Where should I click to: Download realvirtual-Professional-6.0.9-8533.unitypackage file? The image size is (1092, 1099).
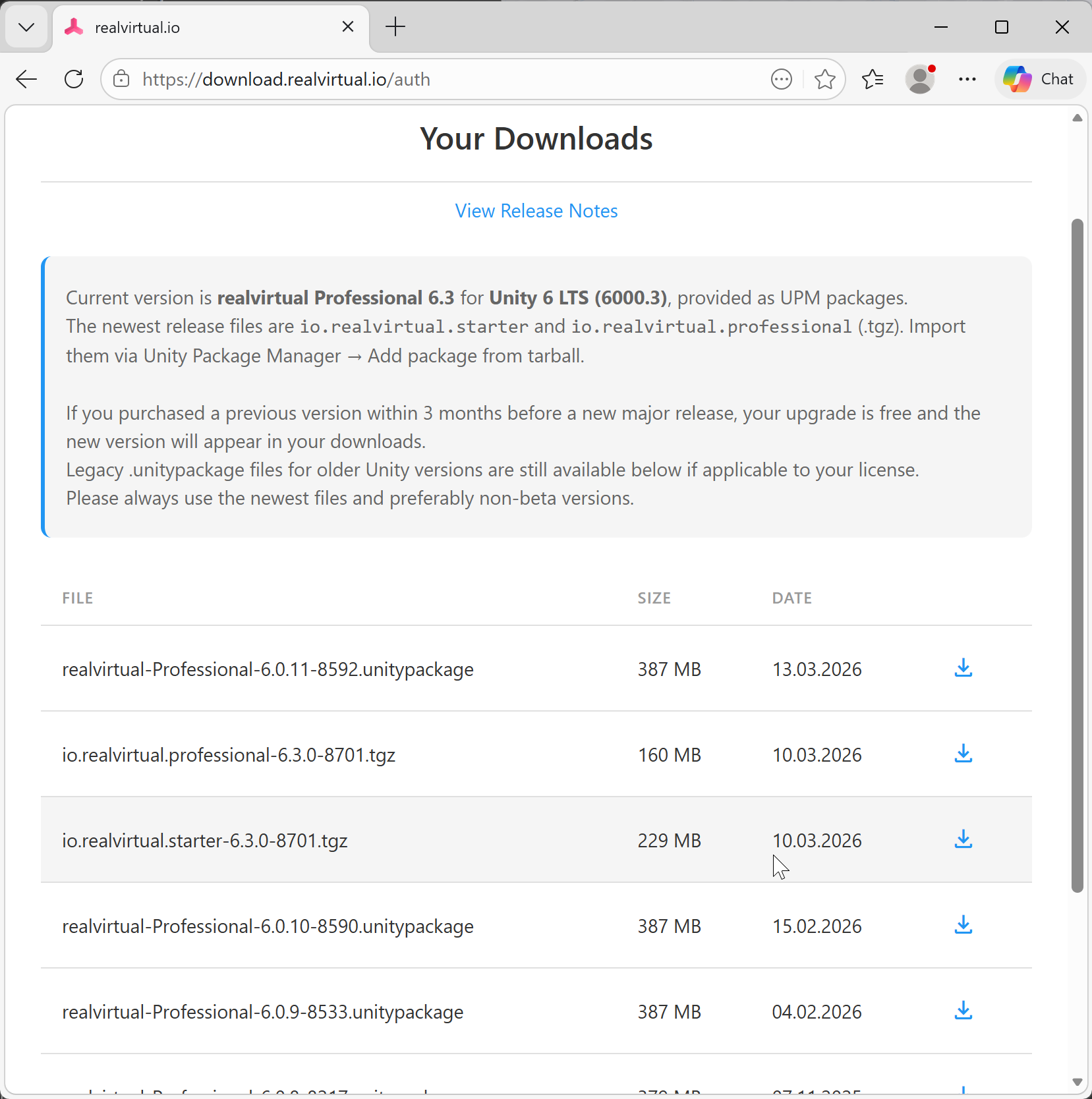pos(963,1011)
